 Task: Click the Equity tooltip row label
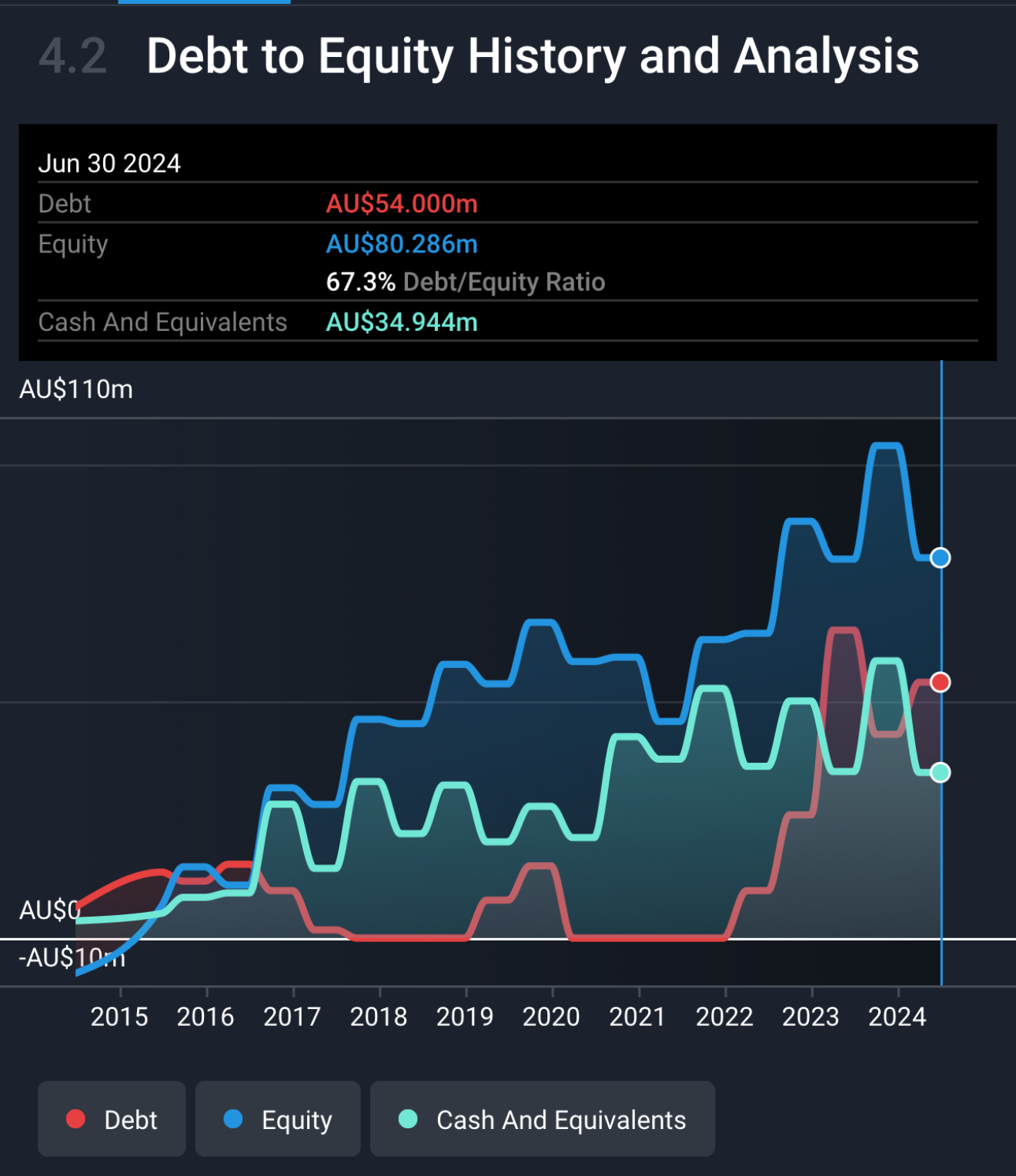pos(73,245)
